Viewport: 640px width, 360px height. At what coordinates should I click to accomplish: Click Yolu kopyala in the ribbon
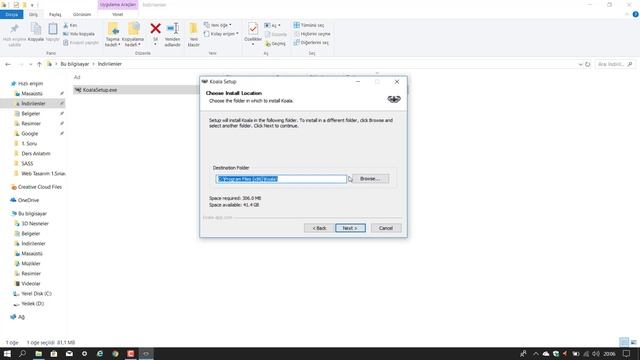[x=79, y=34]
